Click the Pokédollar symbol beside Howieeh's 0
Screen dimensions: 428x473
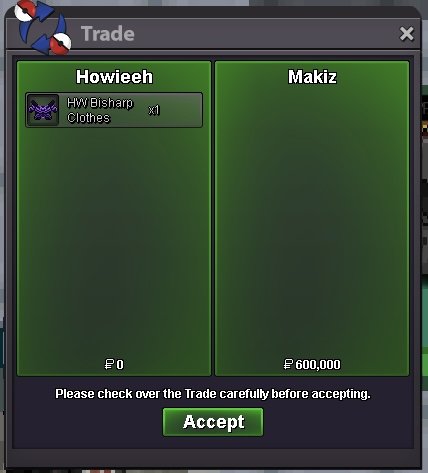109,364
